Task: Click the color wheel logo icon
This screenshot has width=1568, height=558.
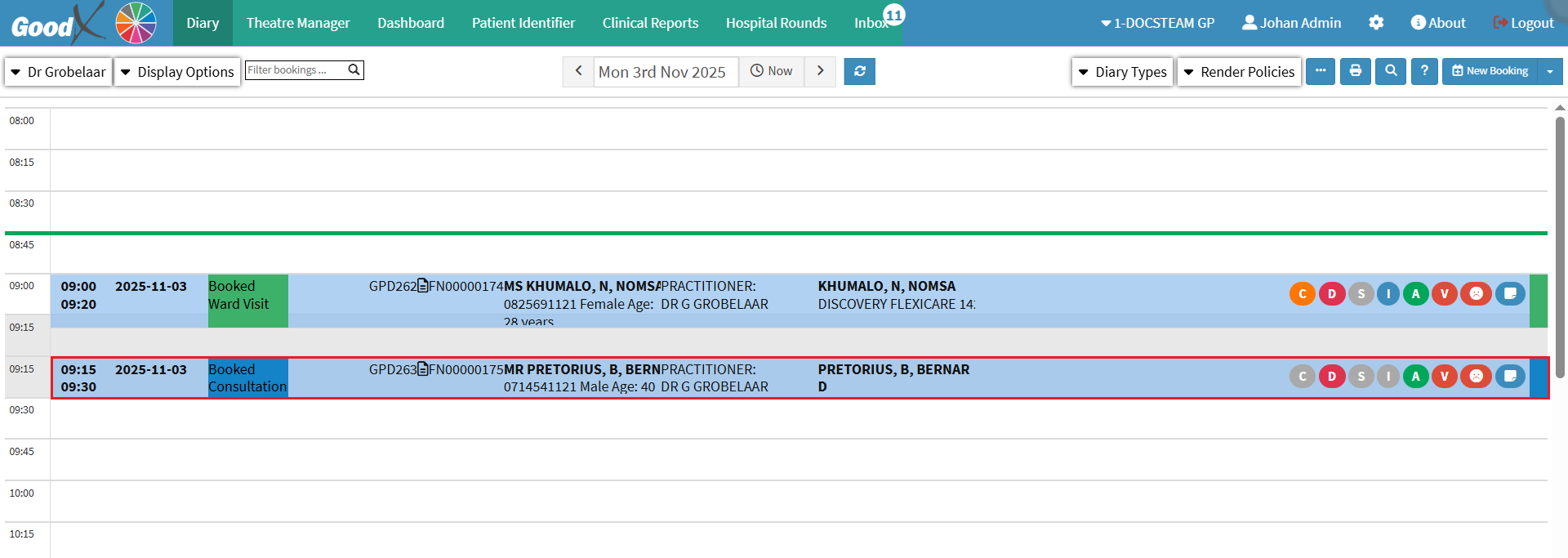Action: 136,23
